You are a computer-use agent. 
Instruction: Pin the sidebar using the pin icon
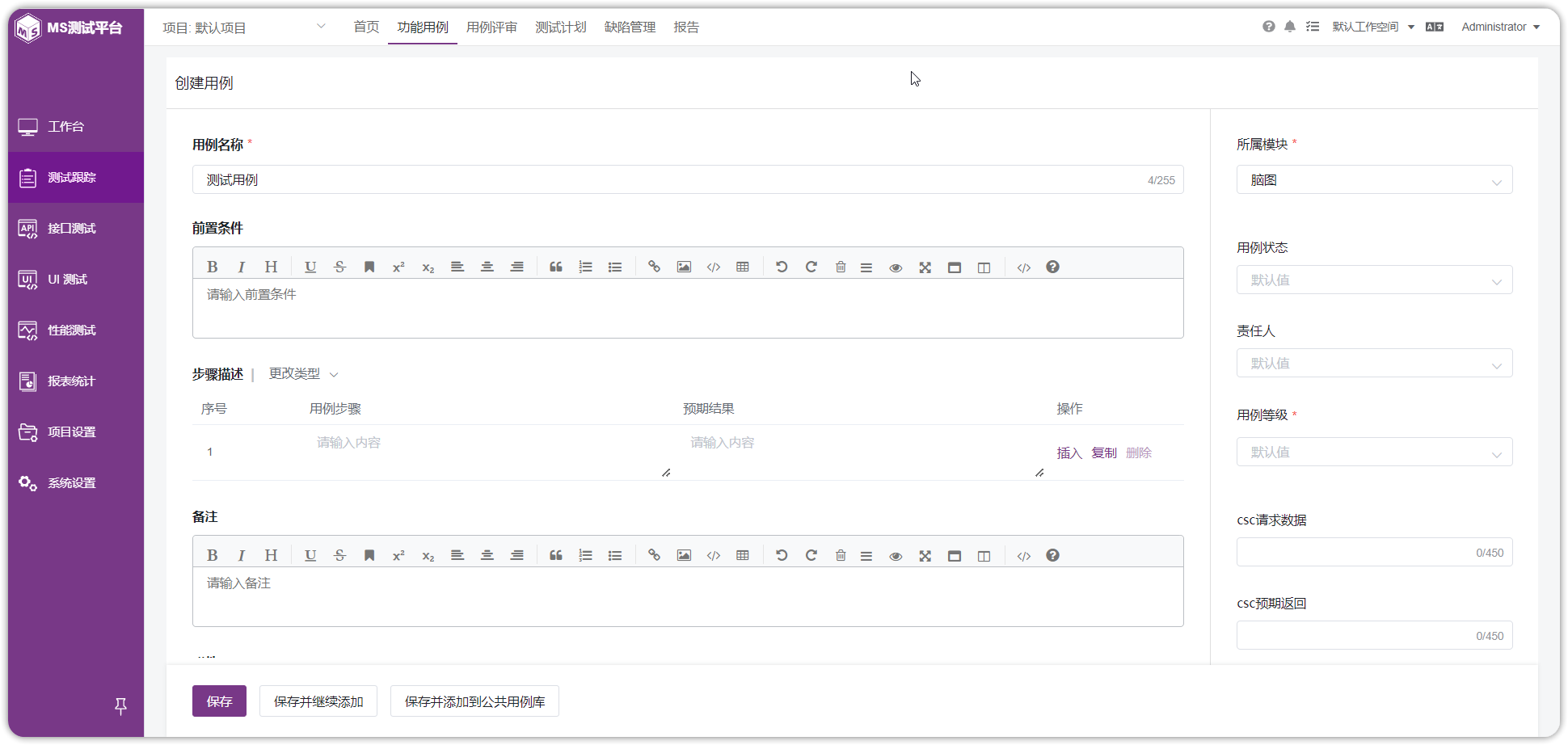(x=120, y=706)
